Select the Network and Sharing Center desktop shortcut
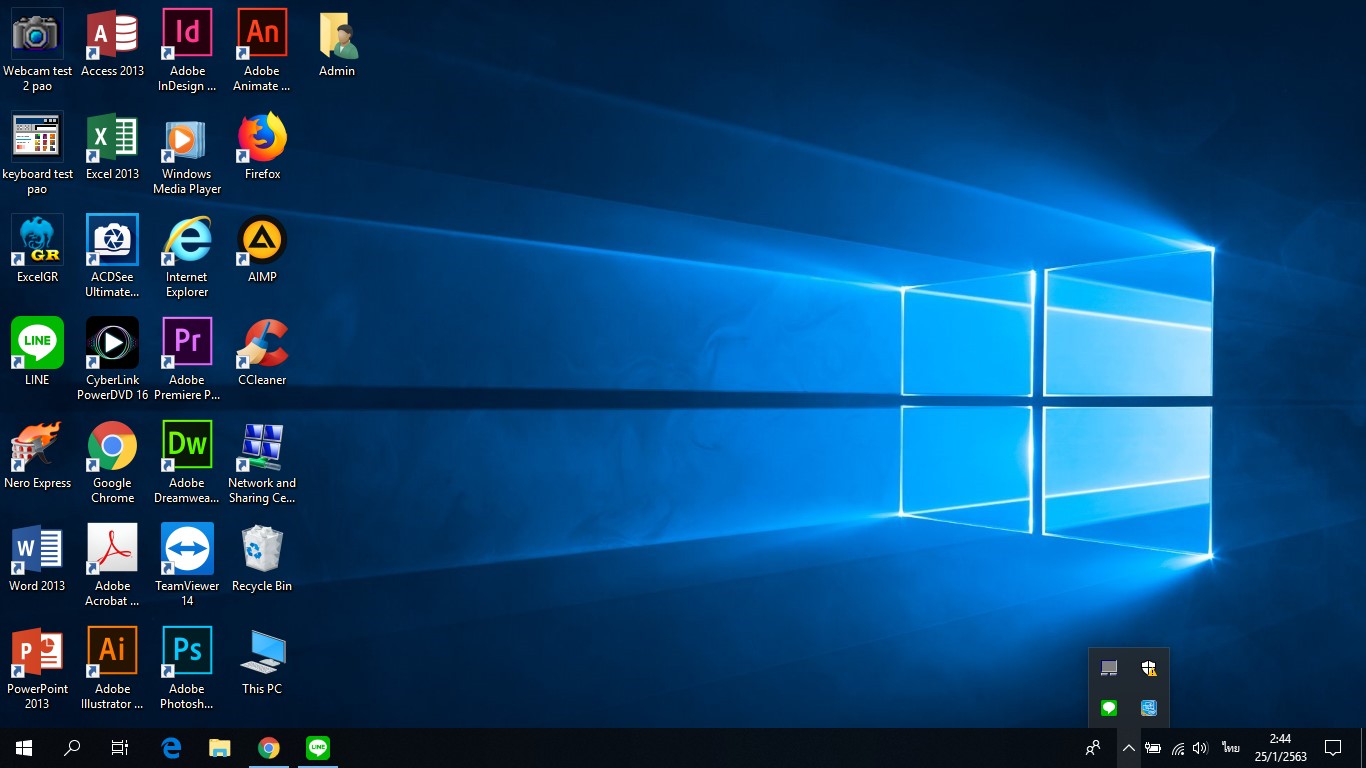Viewport: 1366px width, 768px height. 262,463
